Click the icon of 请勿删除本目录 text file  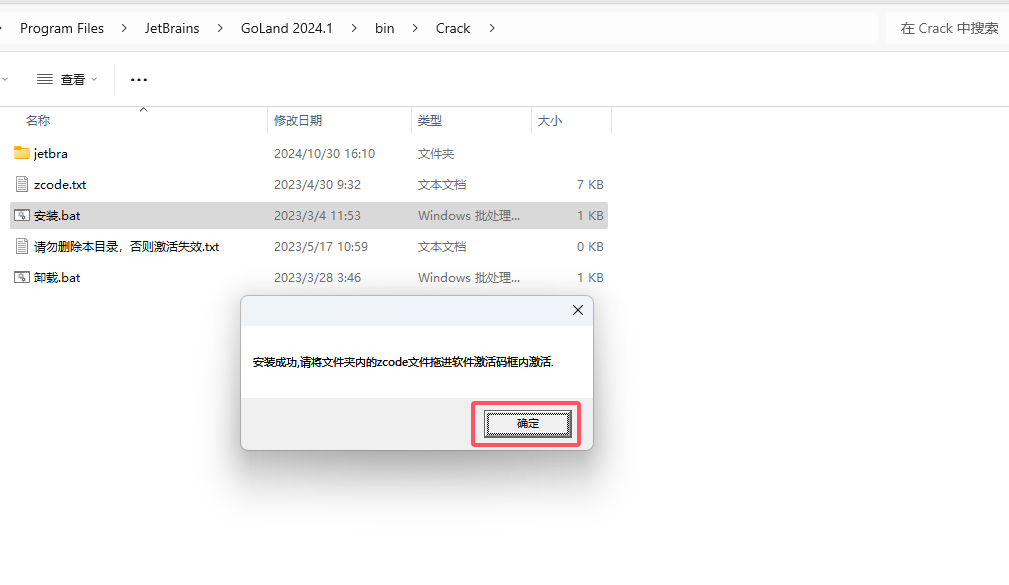(22, 246)
